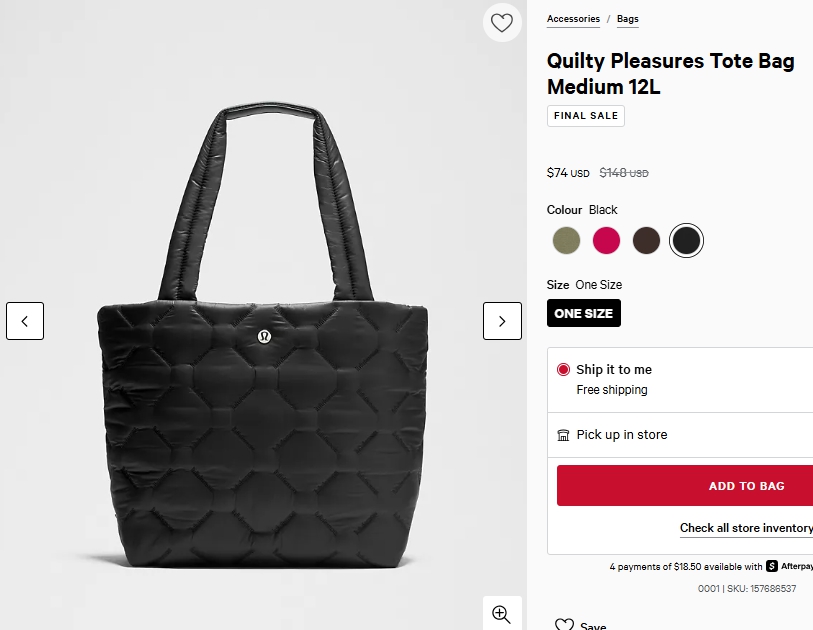813x630 pixels.
Task: Zoom in with the magnifier icon
Action: tap(501, 614)
